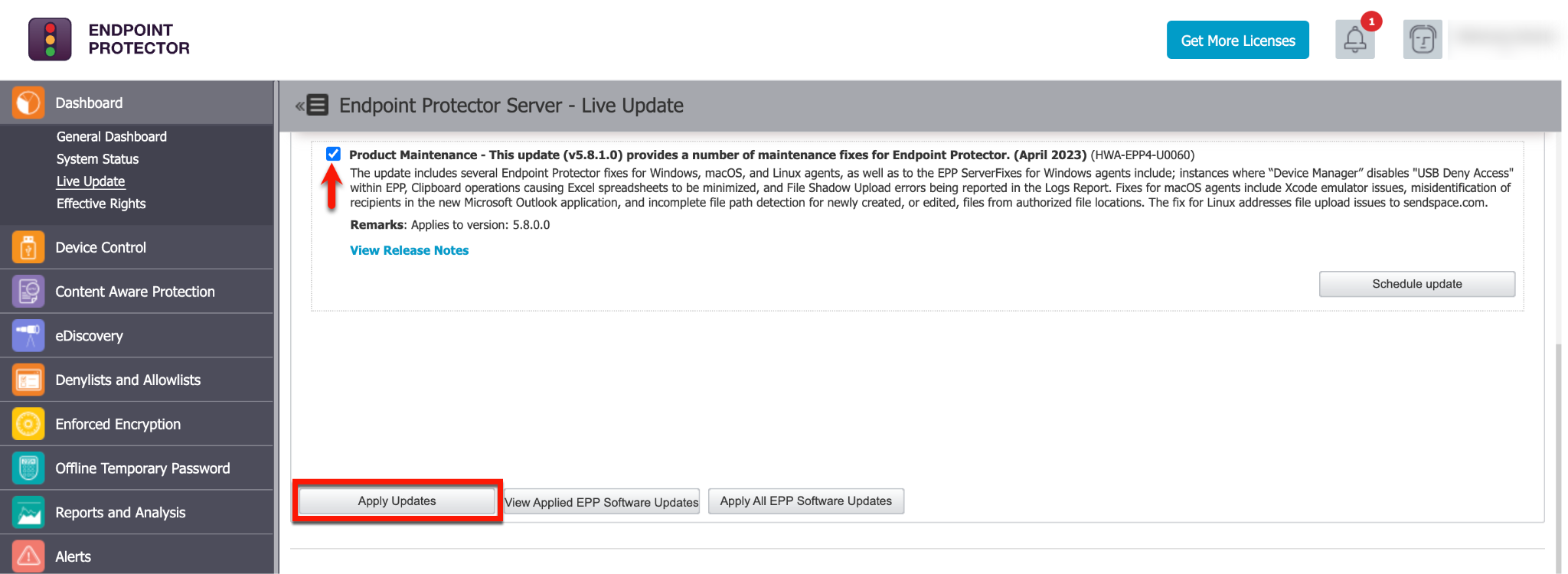Image resolution: width=1568 pixels, height=574 pixels.
Task: Click the Reports and Analysis chart icon
Action: [x=28, y=513]
